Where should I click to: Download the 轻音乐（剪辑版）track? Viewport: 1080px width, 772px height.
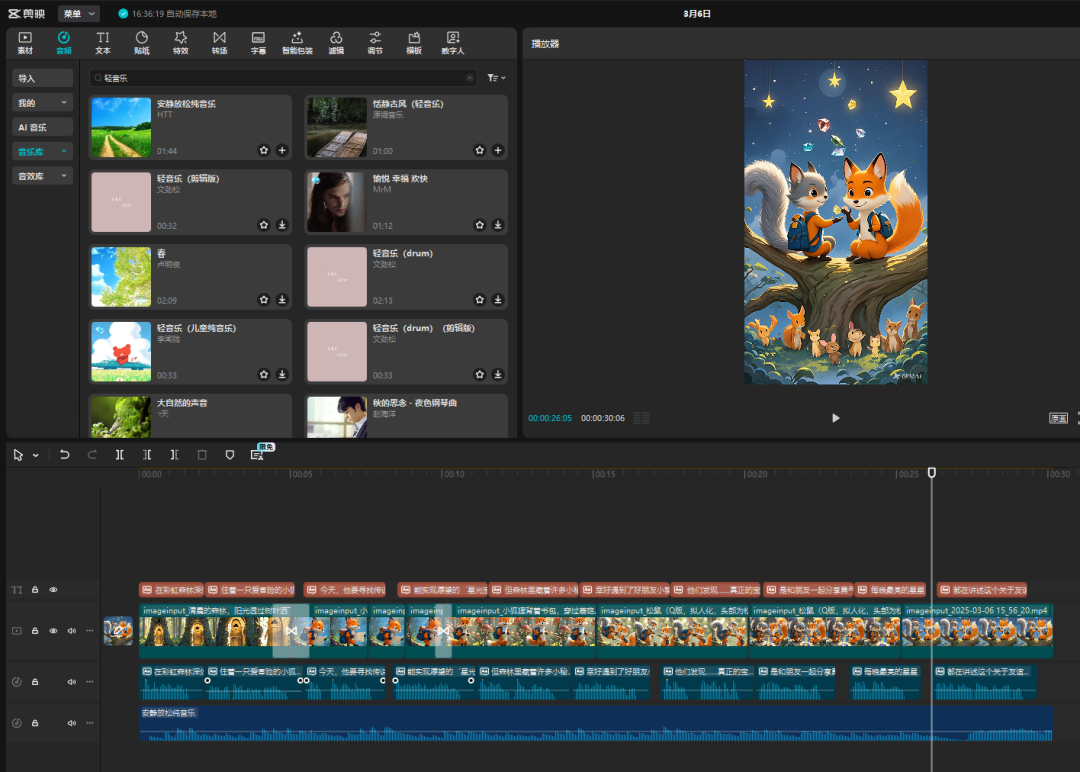(x=282, y=225)
